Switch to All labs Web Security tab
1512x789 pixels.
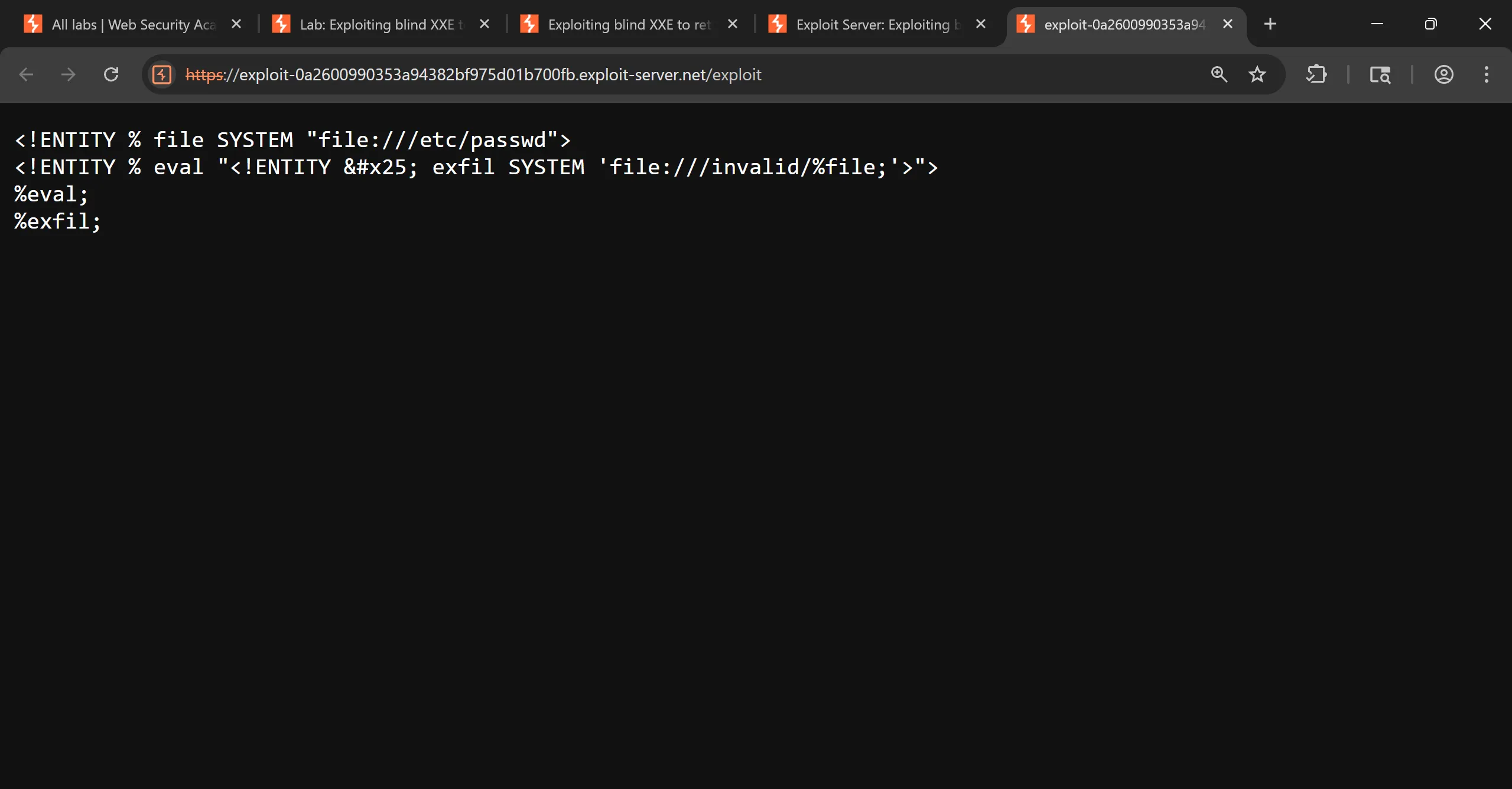pos(133,24)
